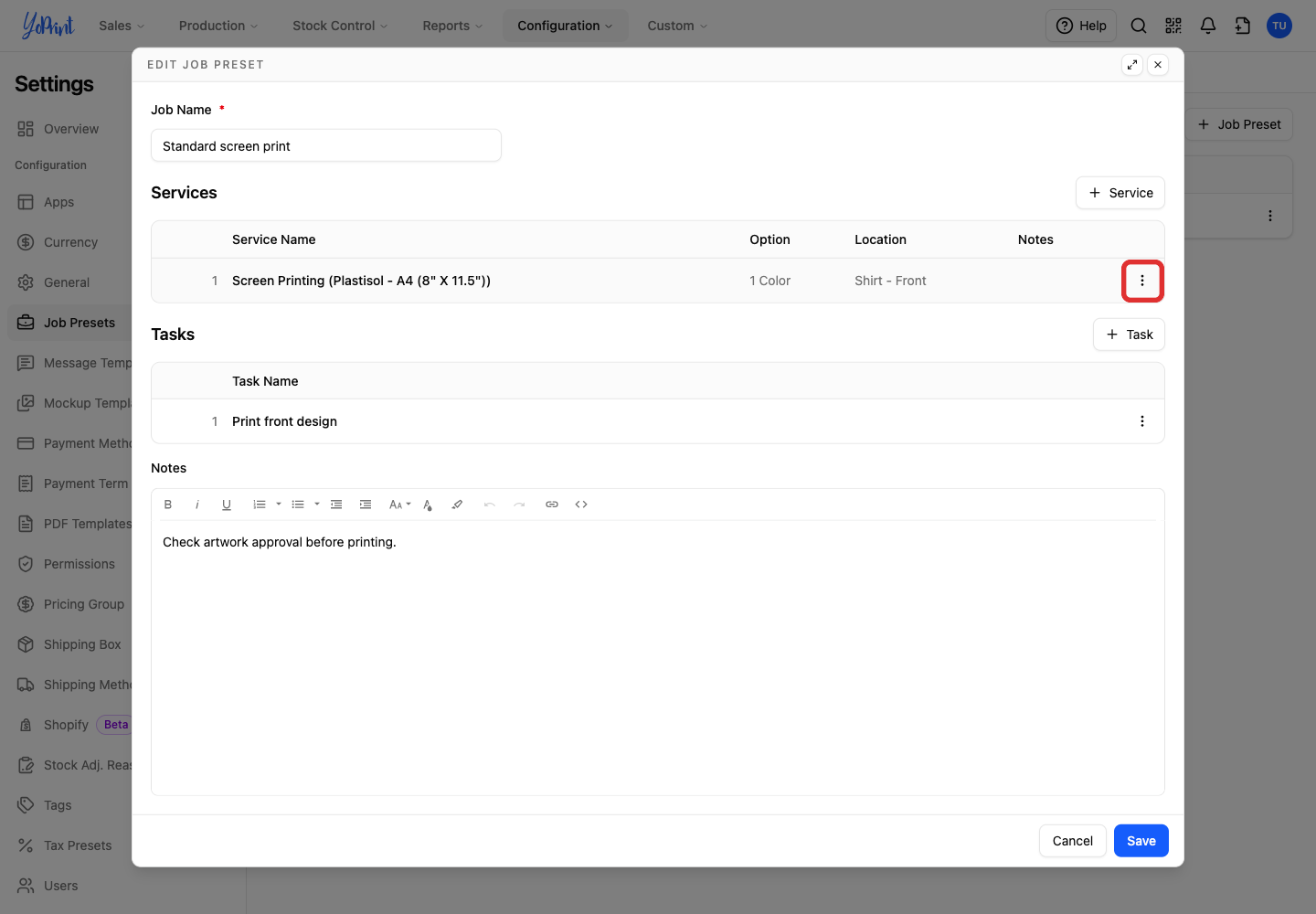The width and height of the screenshot is (1316, 914).
Task: Open options menu for Screen Printing service
Action: (1142, 281)
